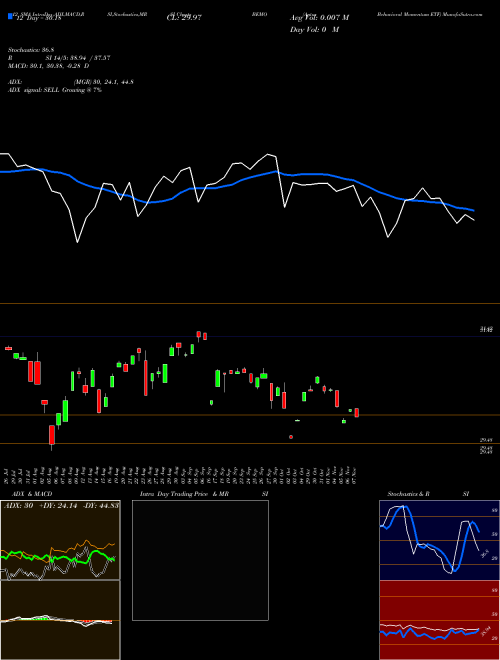Click the 'Stochastics: 36.8' reading
The height and width of the screenshot is (660, 500).
(x=29, y=50)
